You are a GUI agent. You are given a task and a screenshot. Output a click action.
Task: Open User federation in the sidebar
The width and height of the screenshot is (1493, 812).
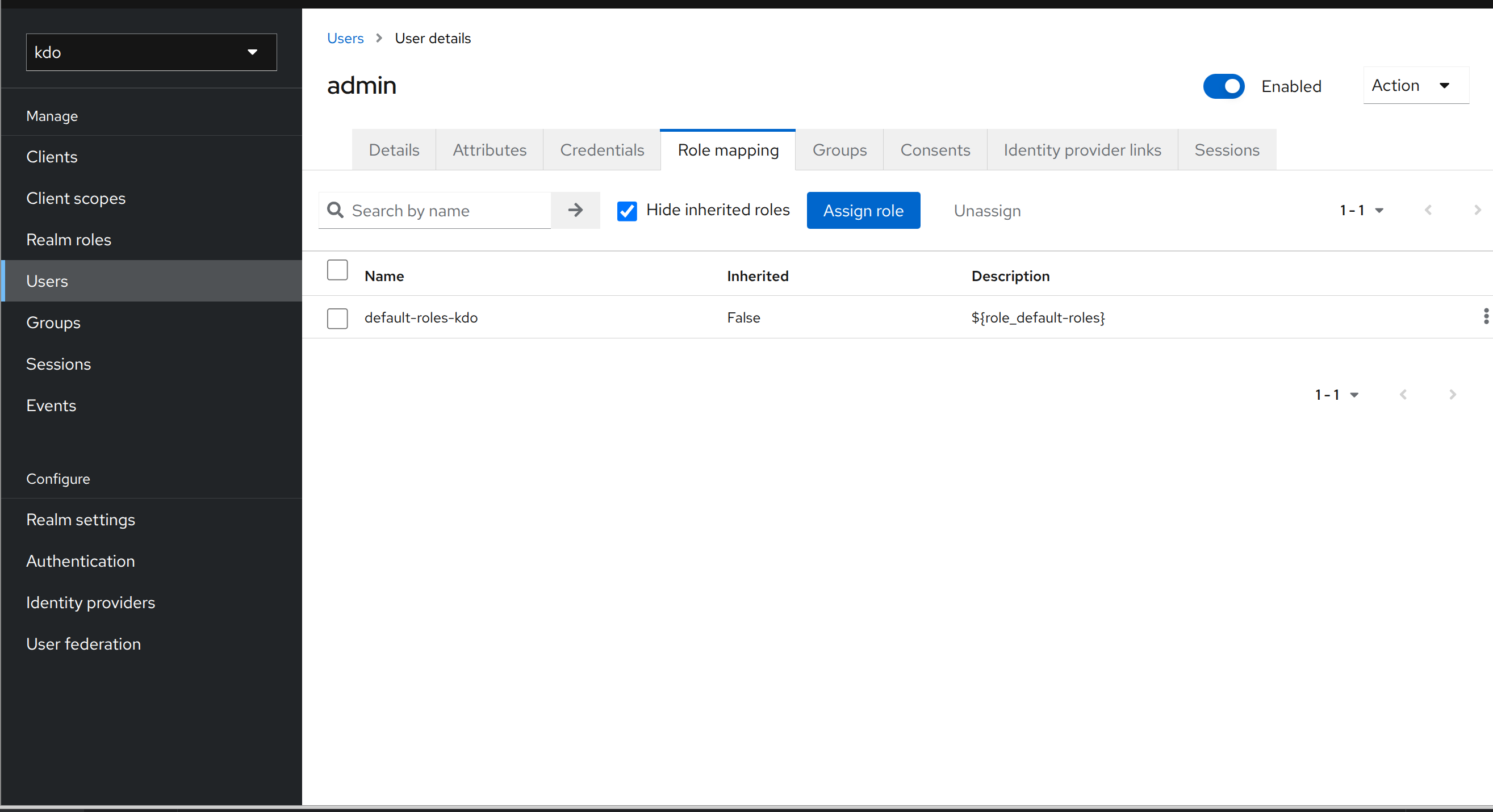point(152,644)
